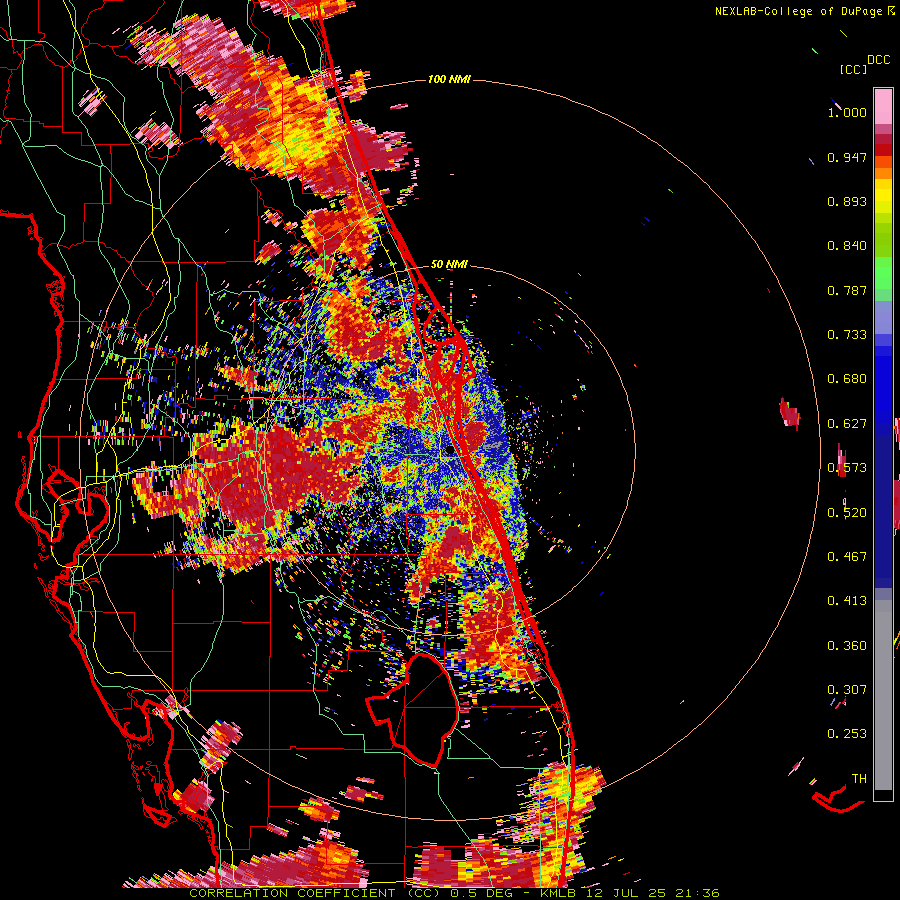The height and width of the screenshot is (900, 900).
Task: Click the [CC] legend heading
Action: click(x=853, y=69)
